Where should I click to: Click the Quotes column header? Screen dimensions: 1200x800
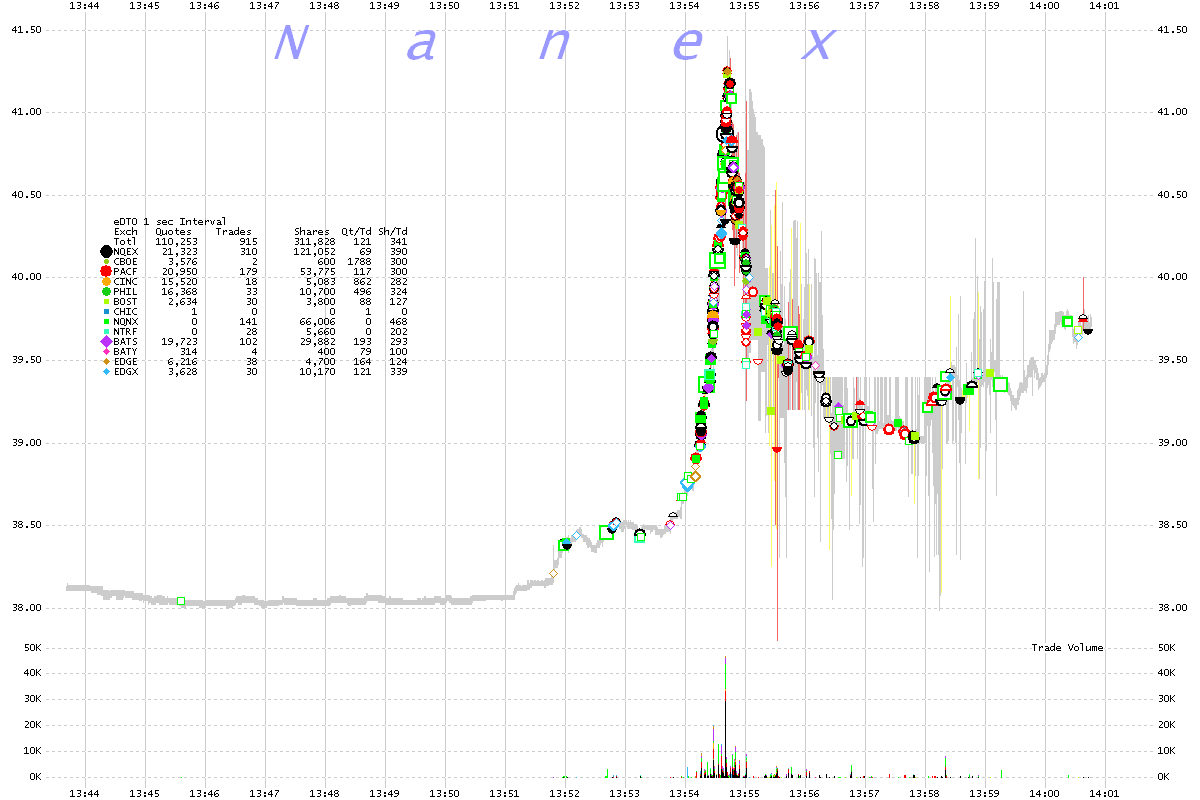(173, 232)
